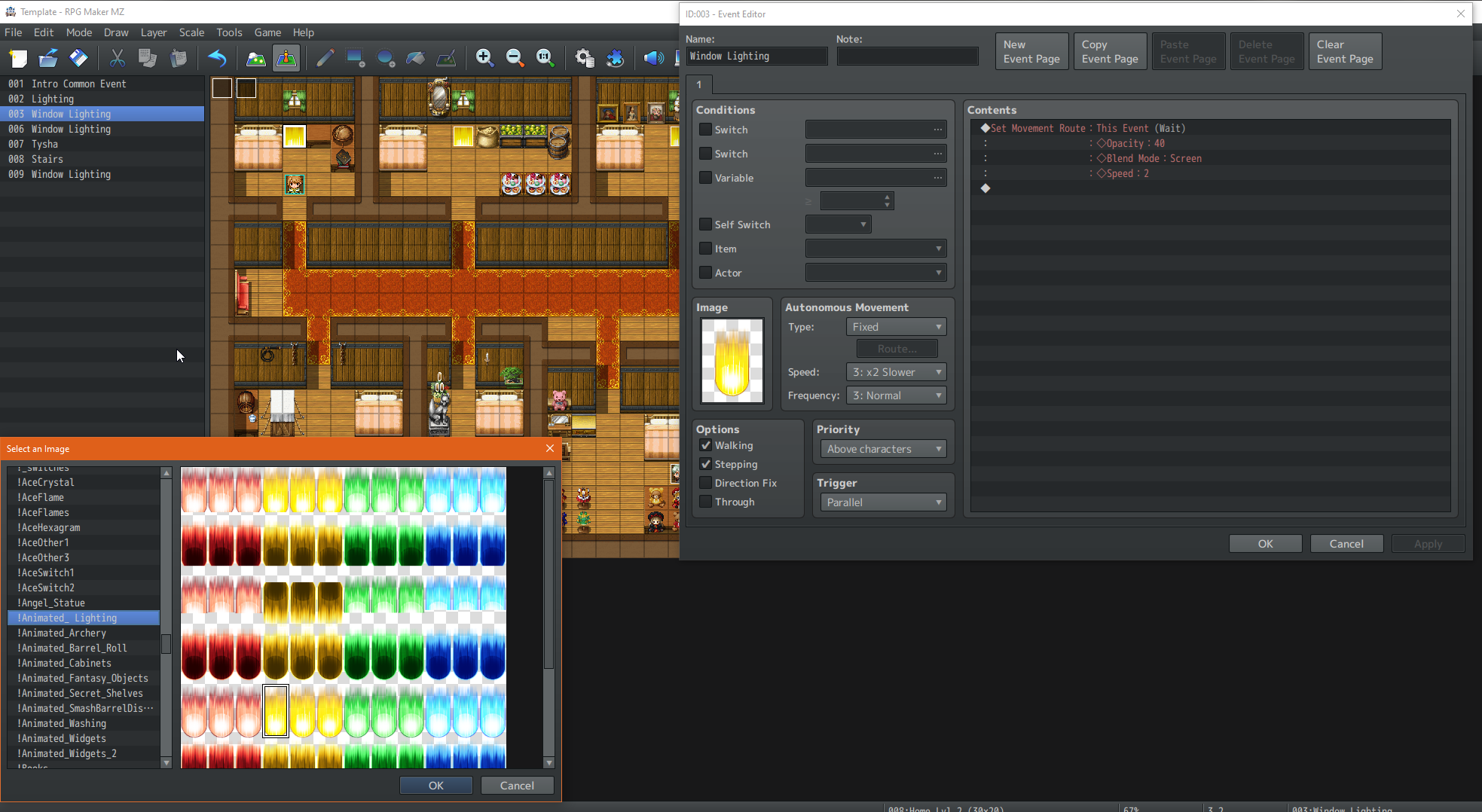Close the Select an Image dialog

[550, 448]
